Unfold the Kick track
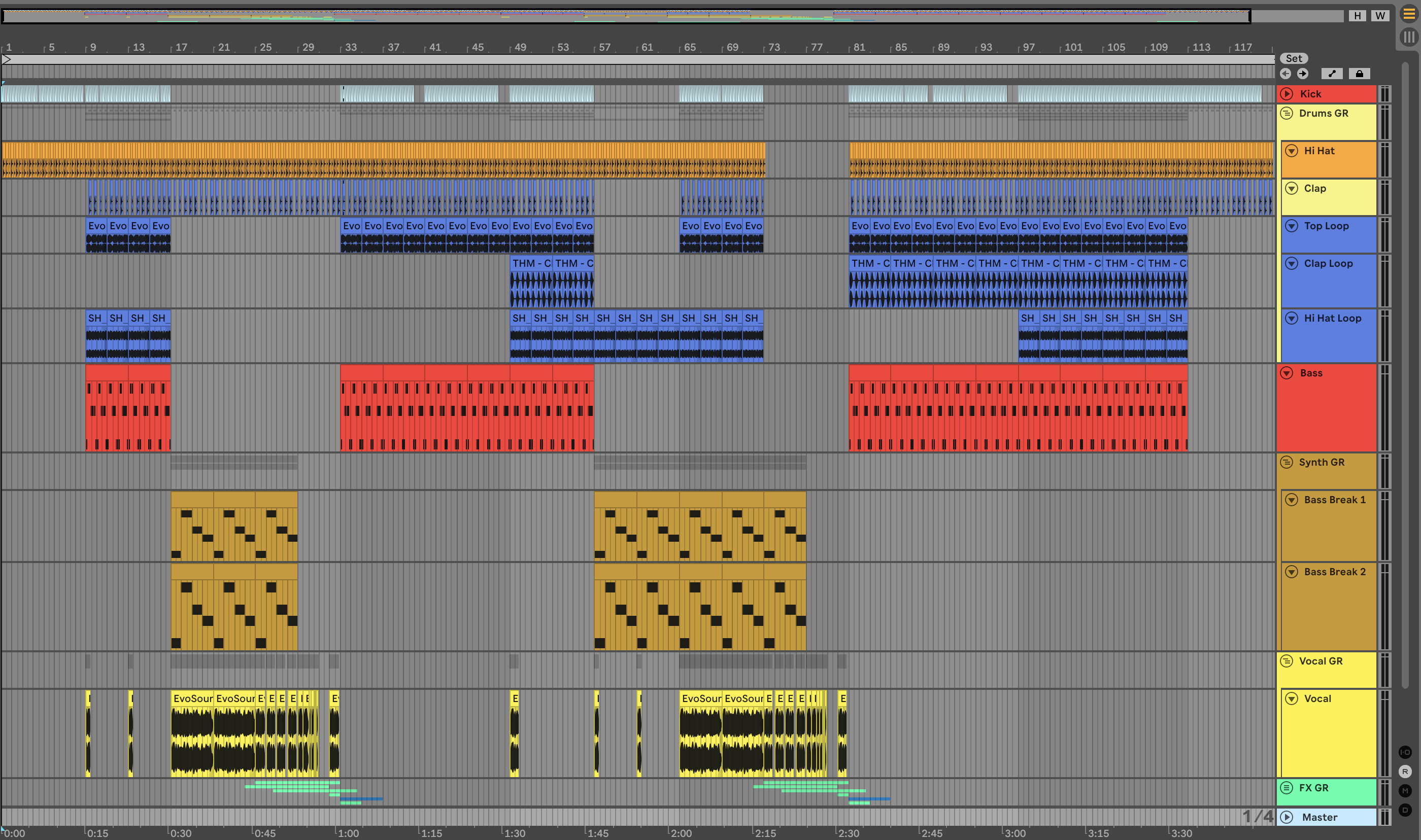This screenshot has width=1421, height=840. (1287, 94)
